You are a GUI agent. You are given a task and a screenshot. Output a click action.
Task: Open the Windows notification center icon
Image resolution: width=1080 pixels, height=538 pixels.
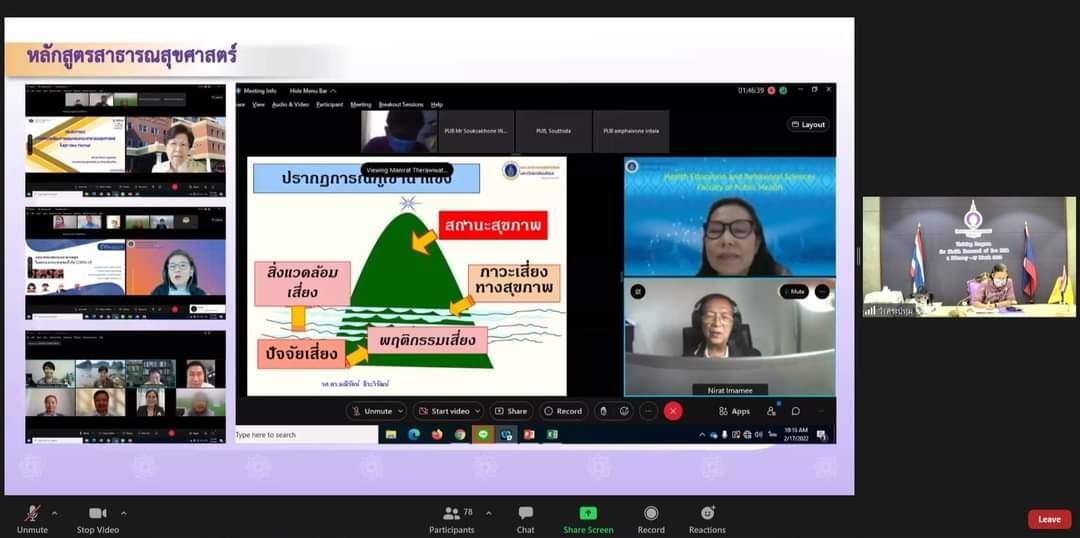coord(821,435)
